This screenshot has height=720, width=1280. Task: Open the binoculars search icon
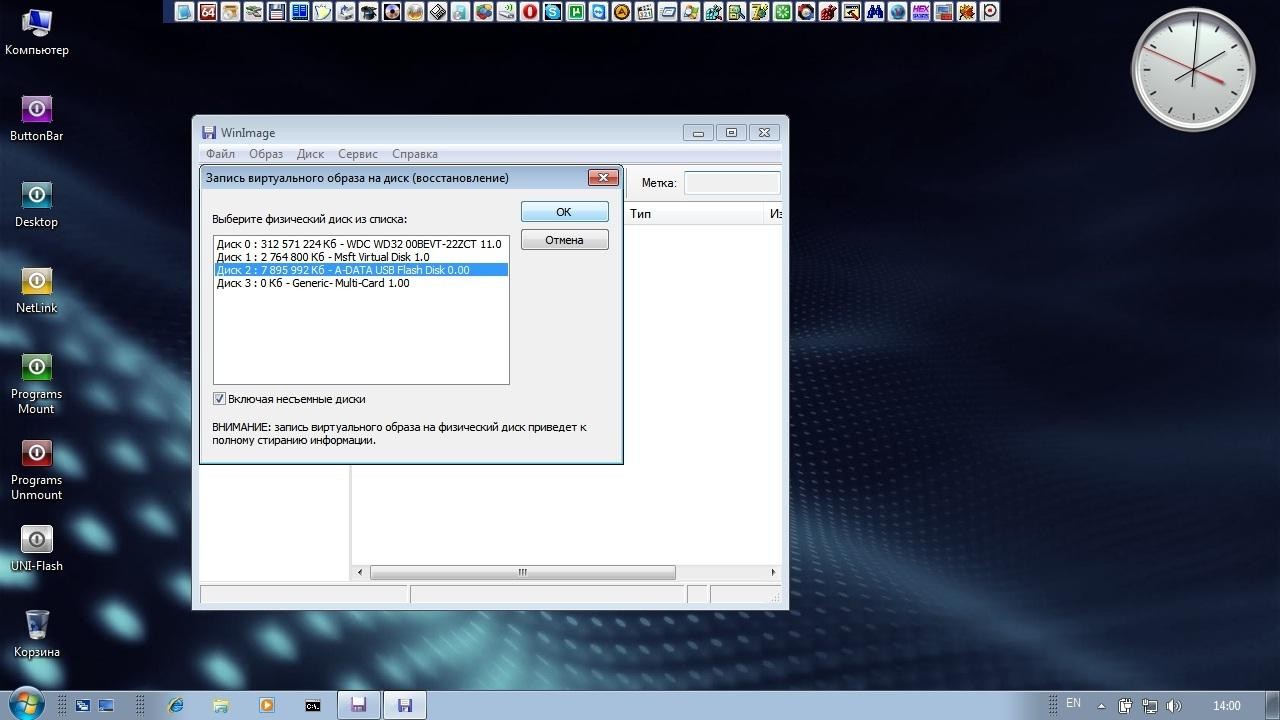(874, 12)
